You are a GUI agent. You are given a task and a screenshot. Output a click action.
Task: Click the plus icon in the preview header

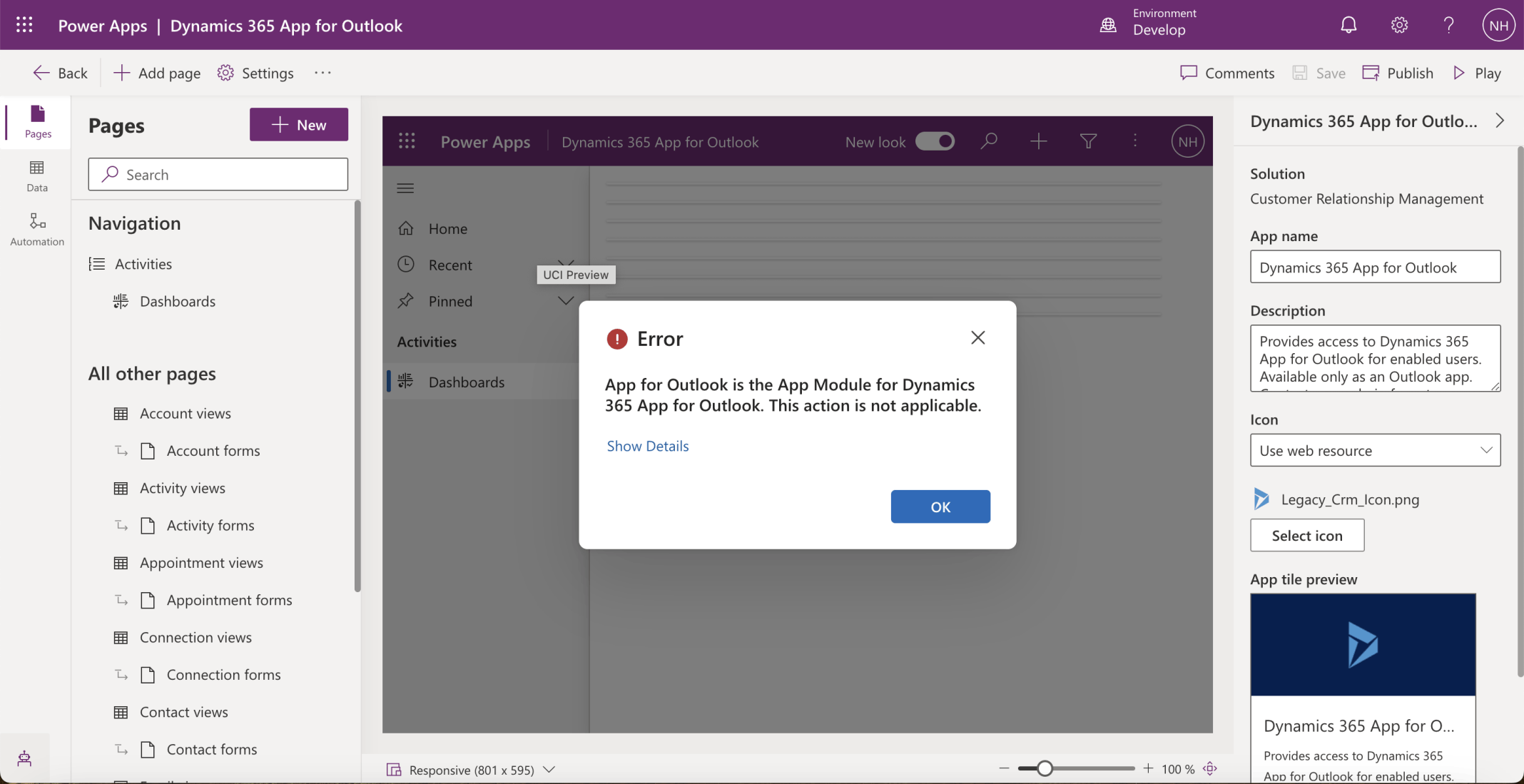click(x=1038, y=141)
